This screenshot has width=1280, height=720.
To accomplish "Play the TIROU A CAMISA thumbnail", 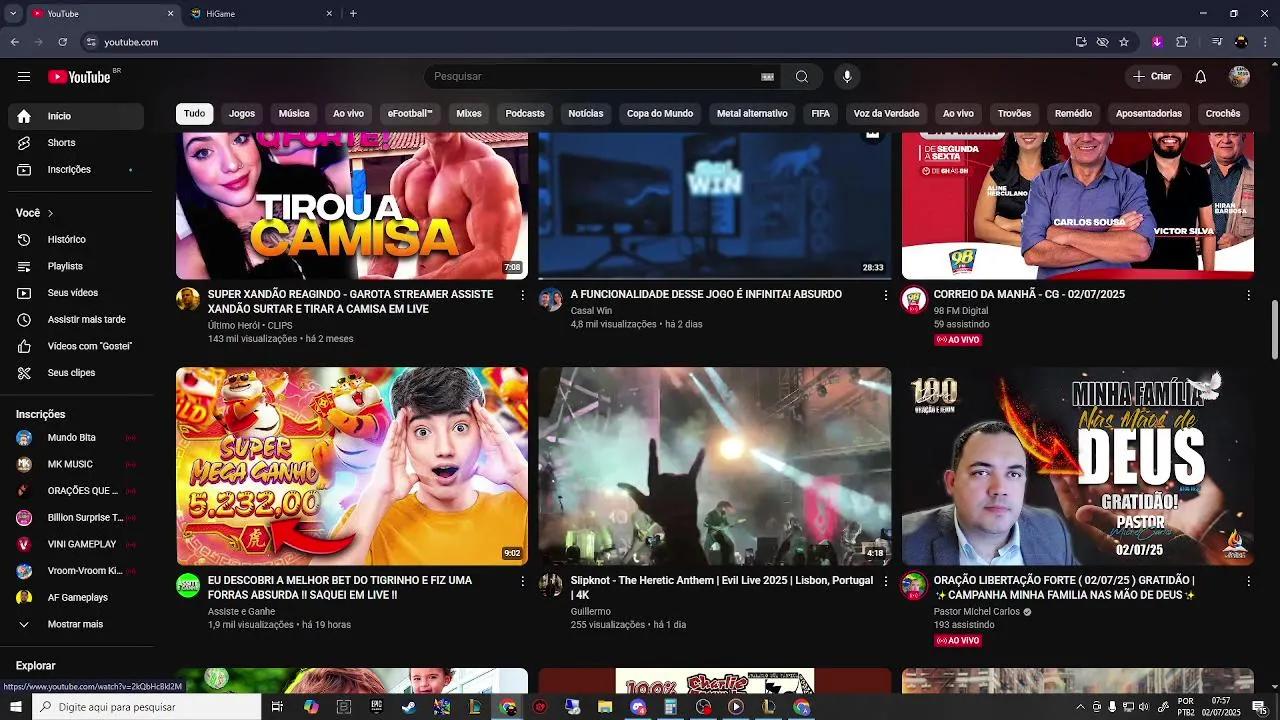I will pyautogui.click(x=352, y=205).
